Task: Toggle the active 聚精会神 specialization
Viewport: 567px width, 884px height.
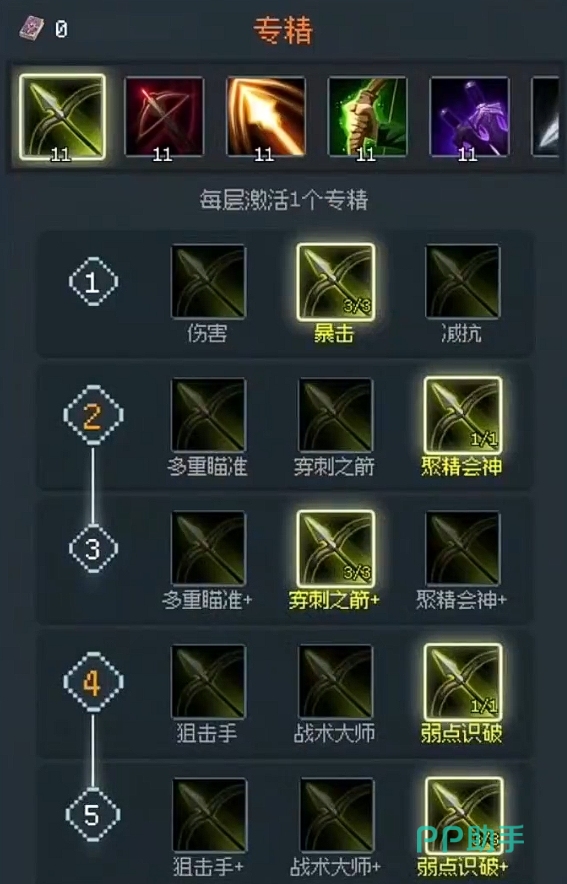Action: [x=463, y=415]
